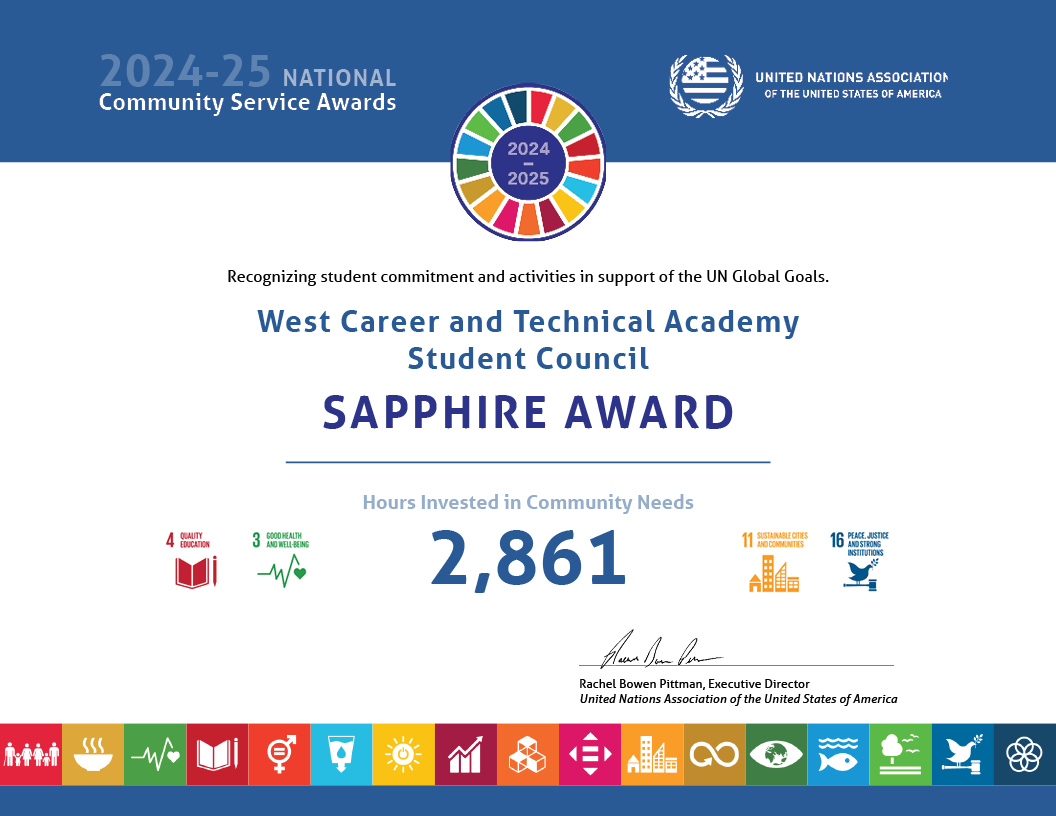The height and width of the screenshot is (816, 1056).
Task: Select the 2024-25 NATIONAL heading text
Action: pyautogui.click(x=248, y=72)
